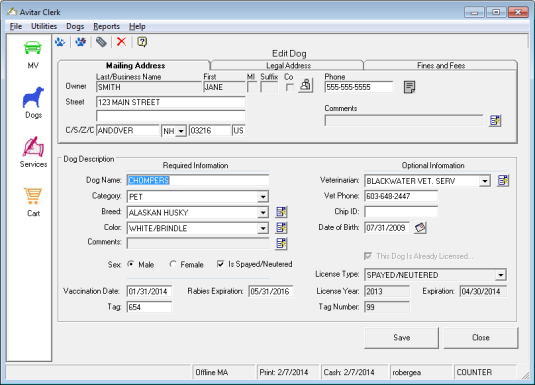Open the notes icon next to Phone

pyautogui.click(x=409, y=87)
